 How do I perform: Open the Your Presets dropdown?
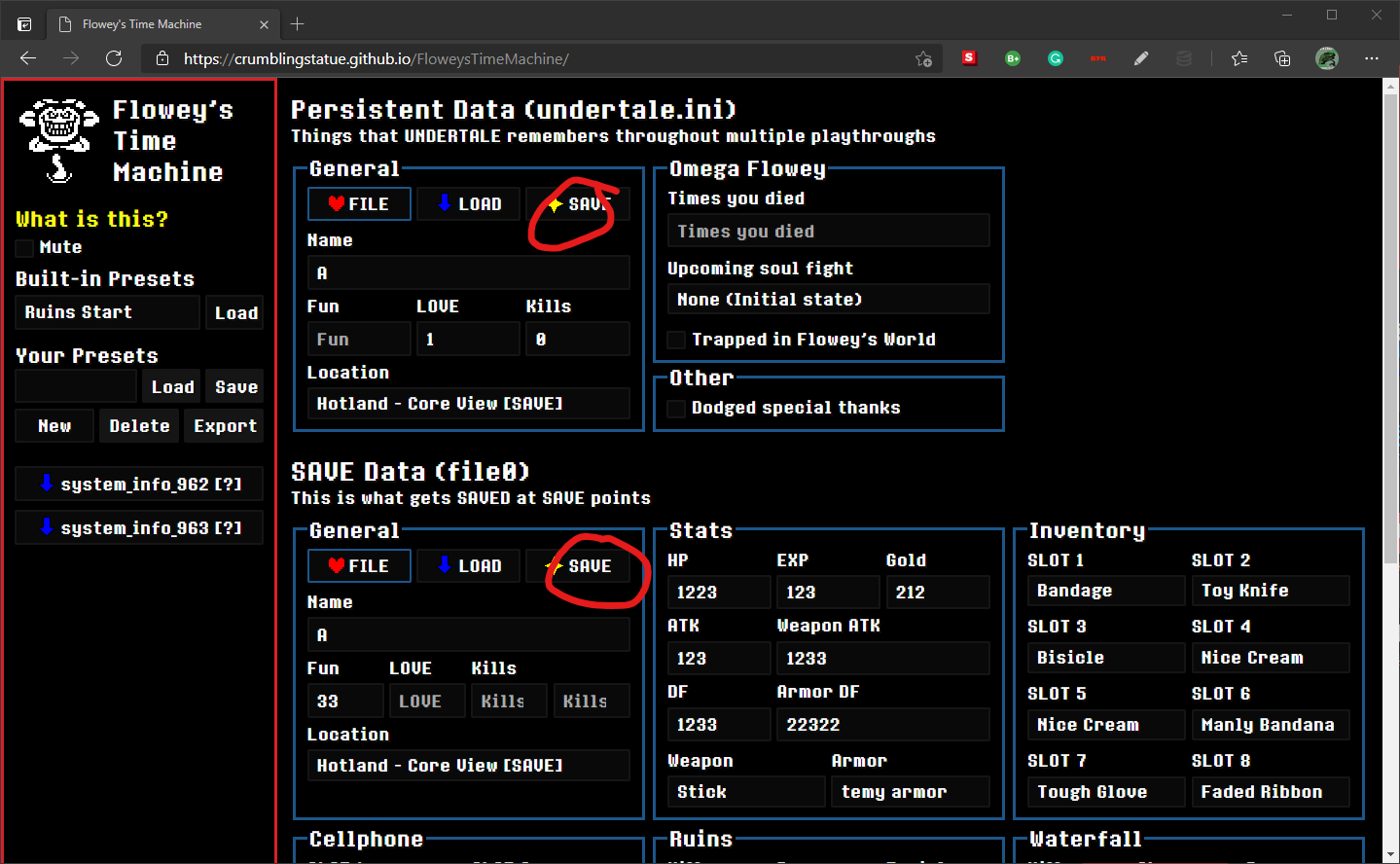[76, 386]
